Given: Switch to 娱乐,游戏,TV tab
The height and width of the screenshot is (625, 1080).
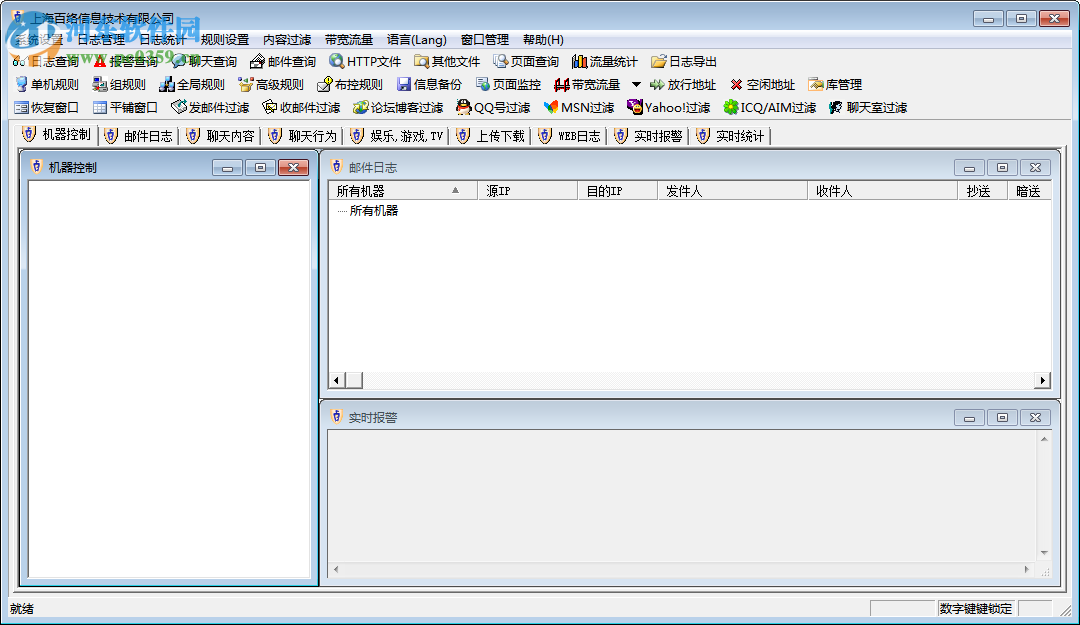Looking at the screenshot, I should tap(397, 136).
